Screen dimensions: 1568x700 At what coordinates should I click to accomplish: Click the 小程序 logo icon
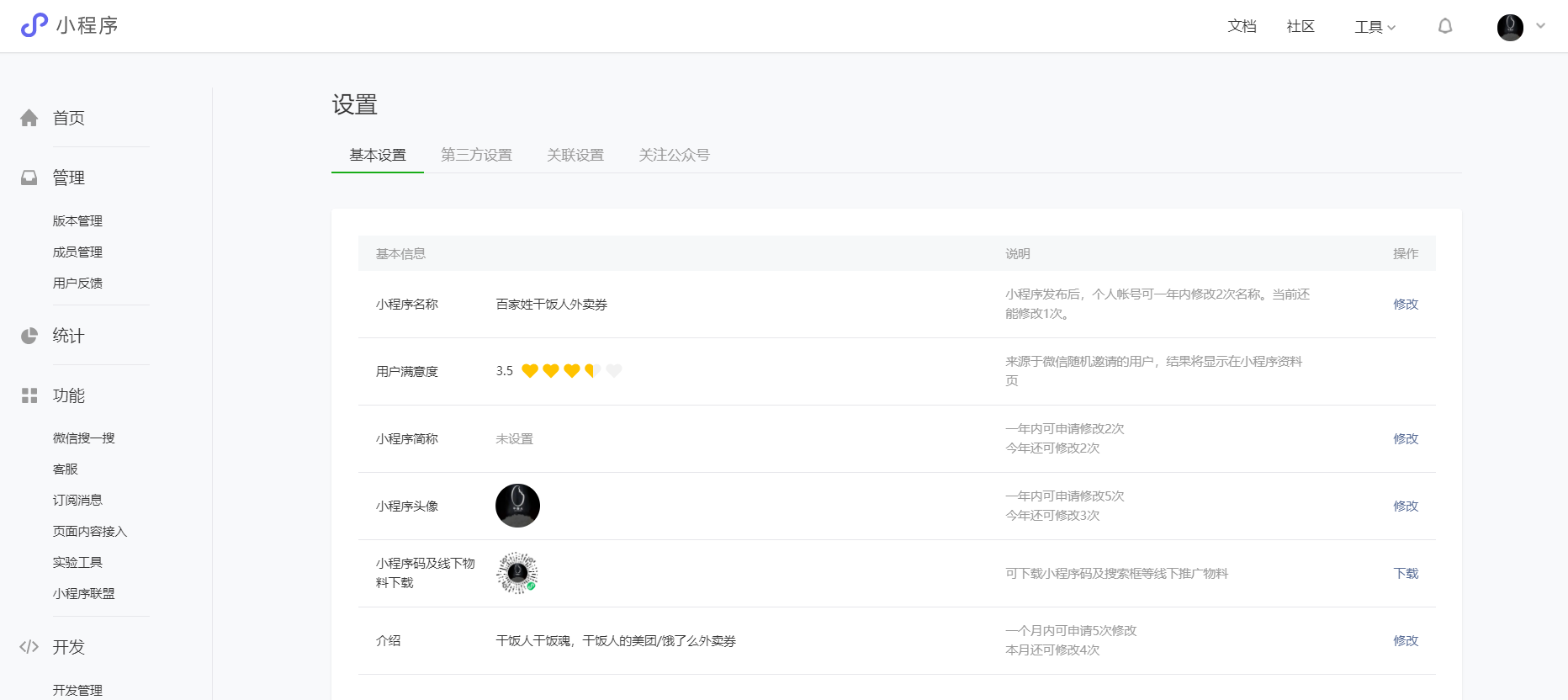click(34, 25)
